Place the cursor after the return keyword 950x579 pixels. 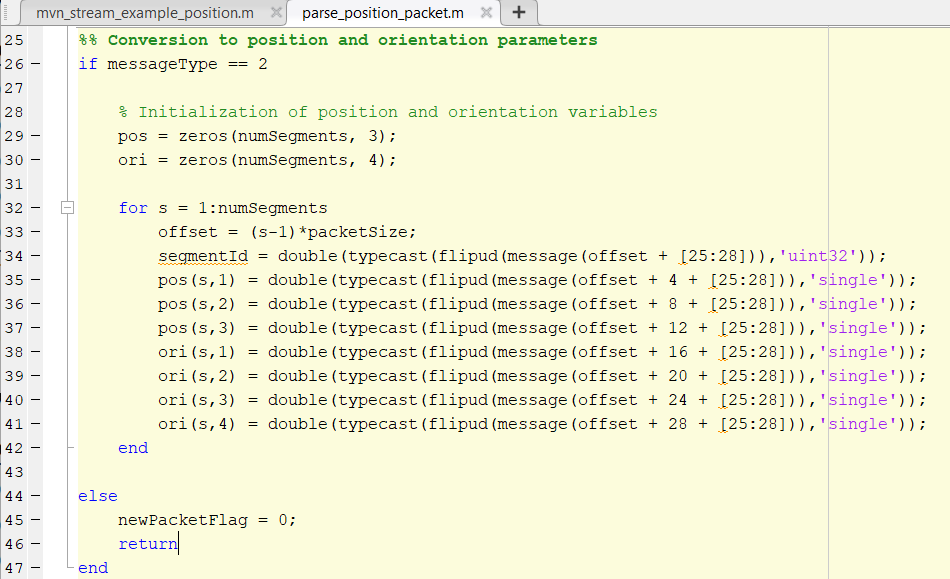178,543
